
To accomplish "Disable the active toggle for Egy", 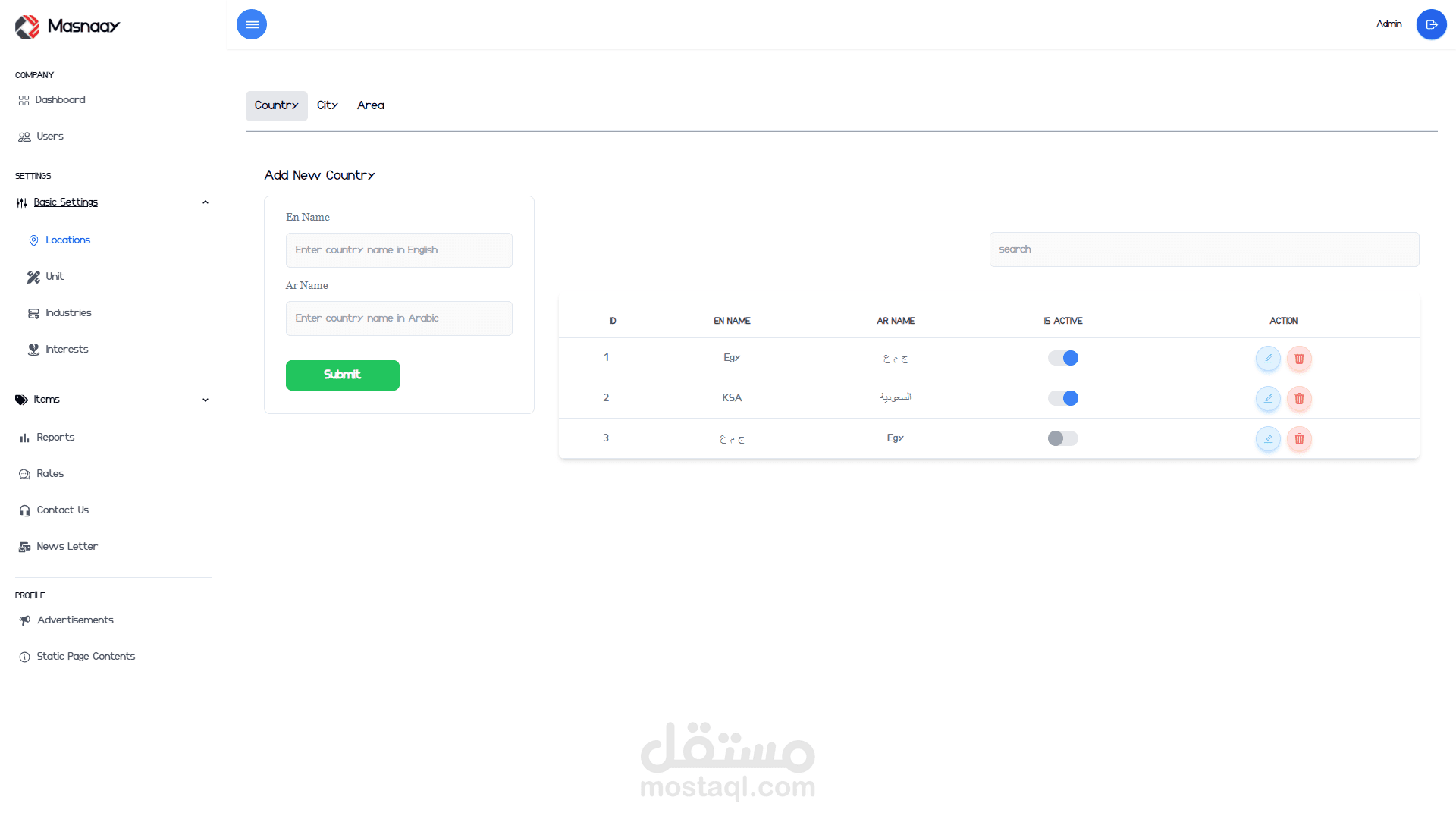I will [x=1062, y=358].
